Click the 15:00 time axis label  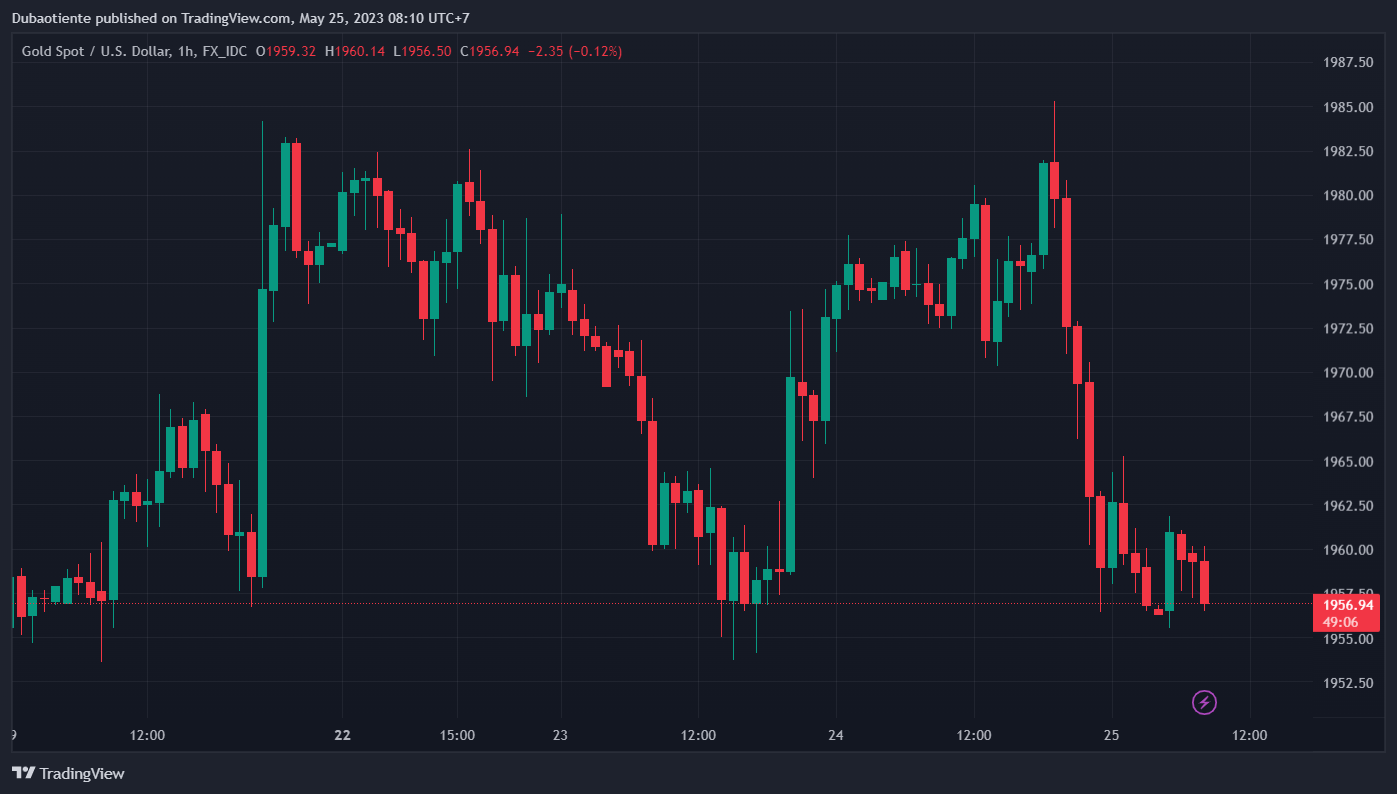[x=457, y=735]
